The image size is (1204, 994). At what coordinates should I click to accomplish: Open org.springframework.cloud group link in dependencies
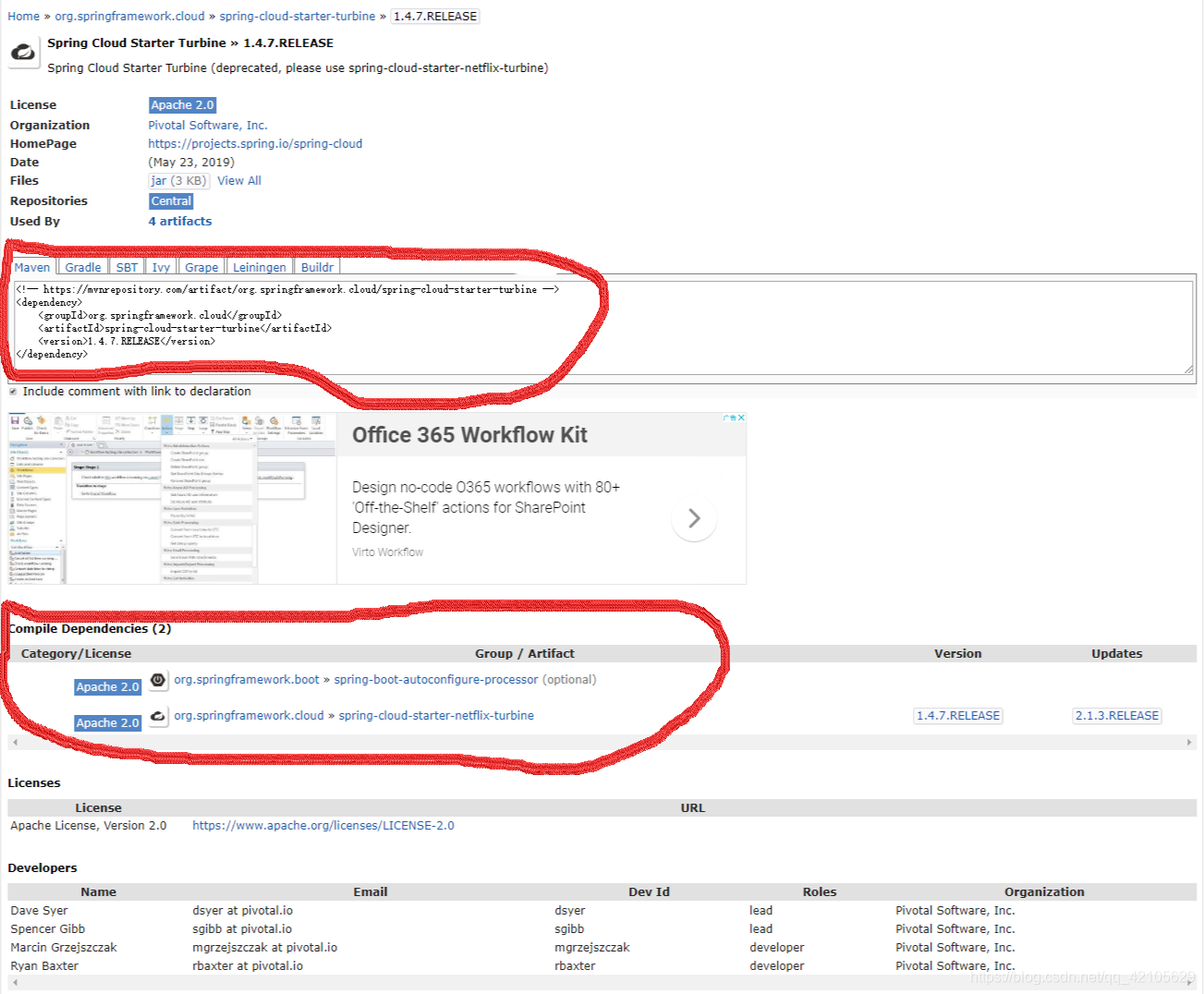tap(249, 715)
